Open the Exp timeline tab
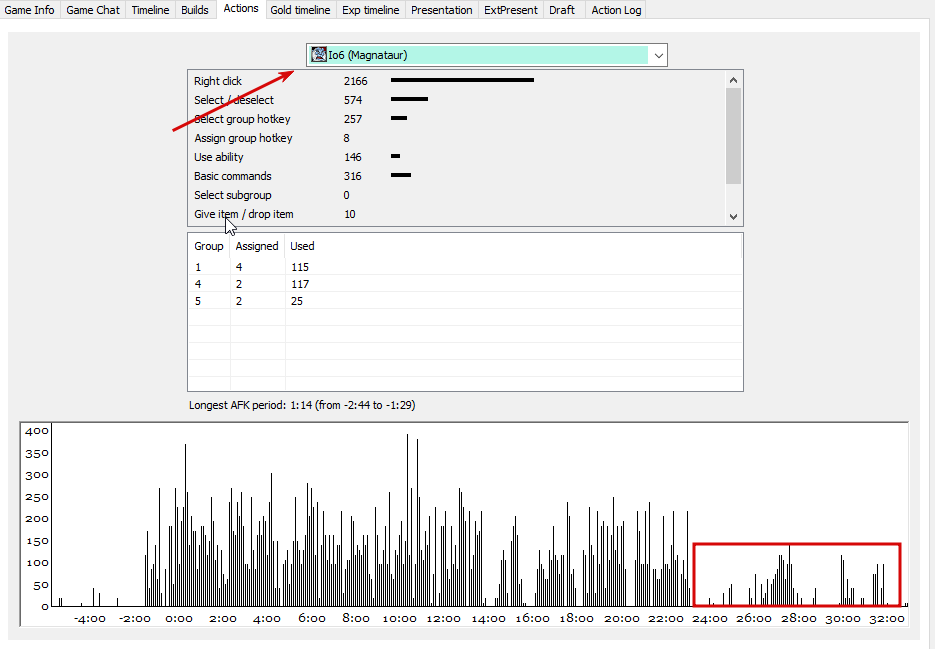 coord(371,10)
